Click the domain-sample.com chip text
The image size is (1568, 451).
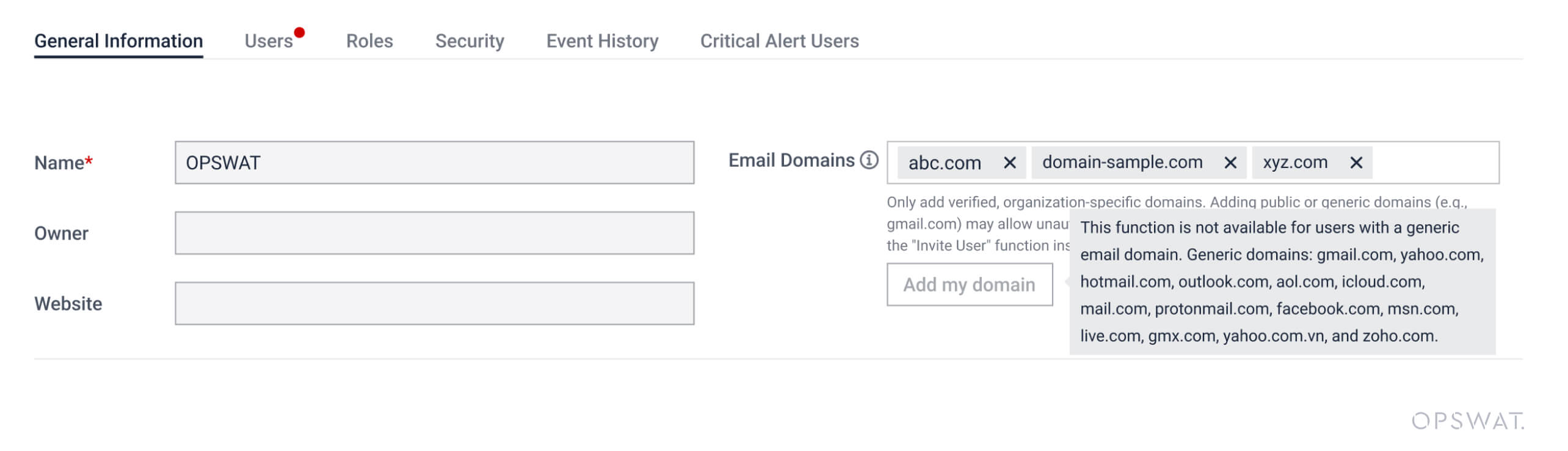[x=1122, y=162]
